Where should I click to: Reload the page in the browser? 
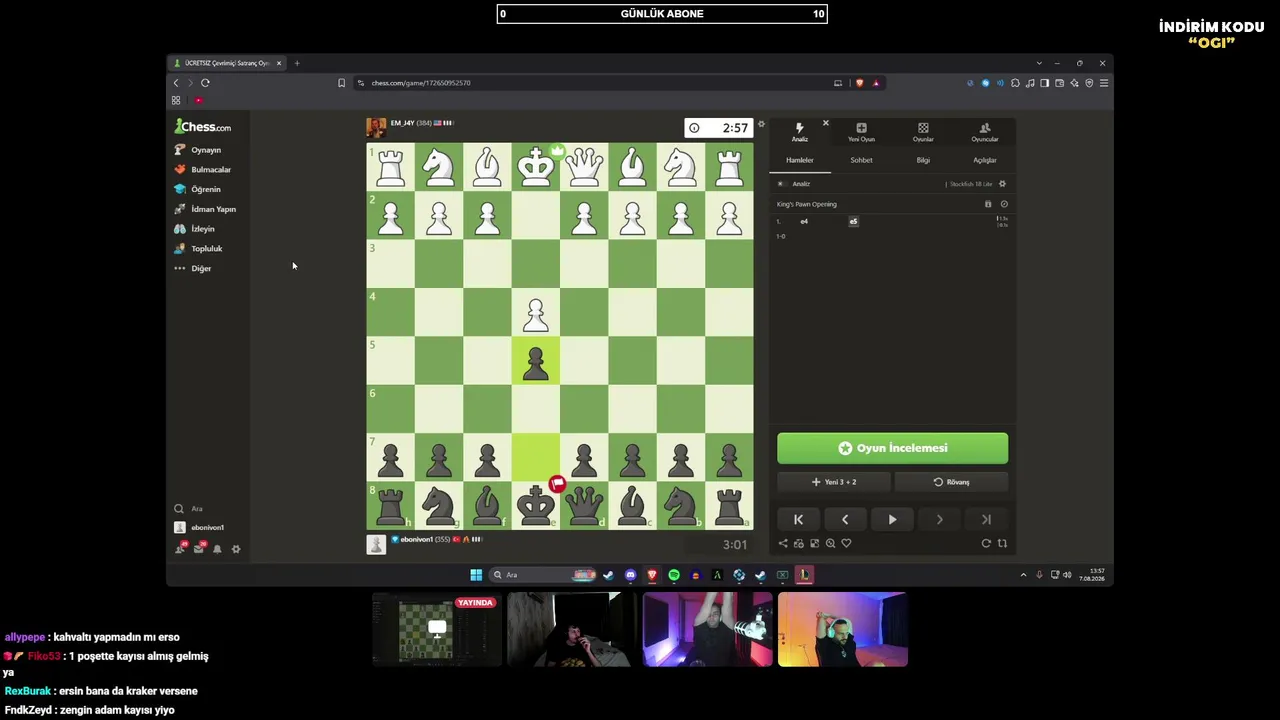coord(205,83)
